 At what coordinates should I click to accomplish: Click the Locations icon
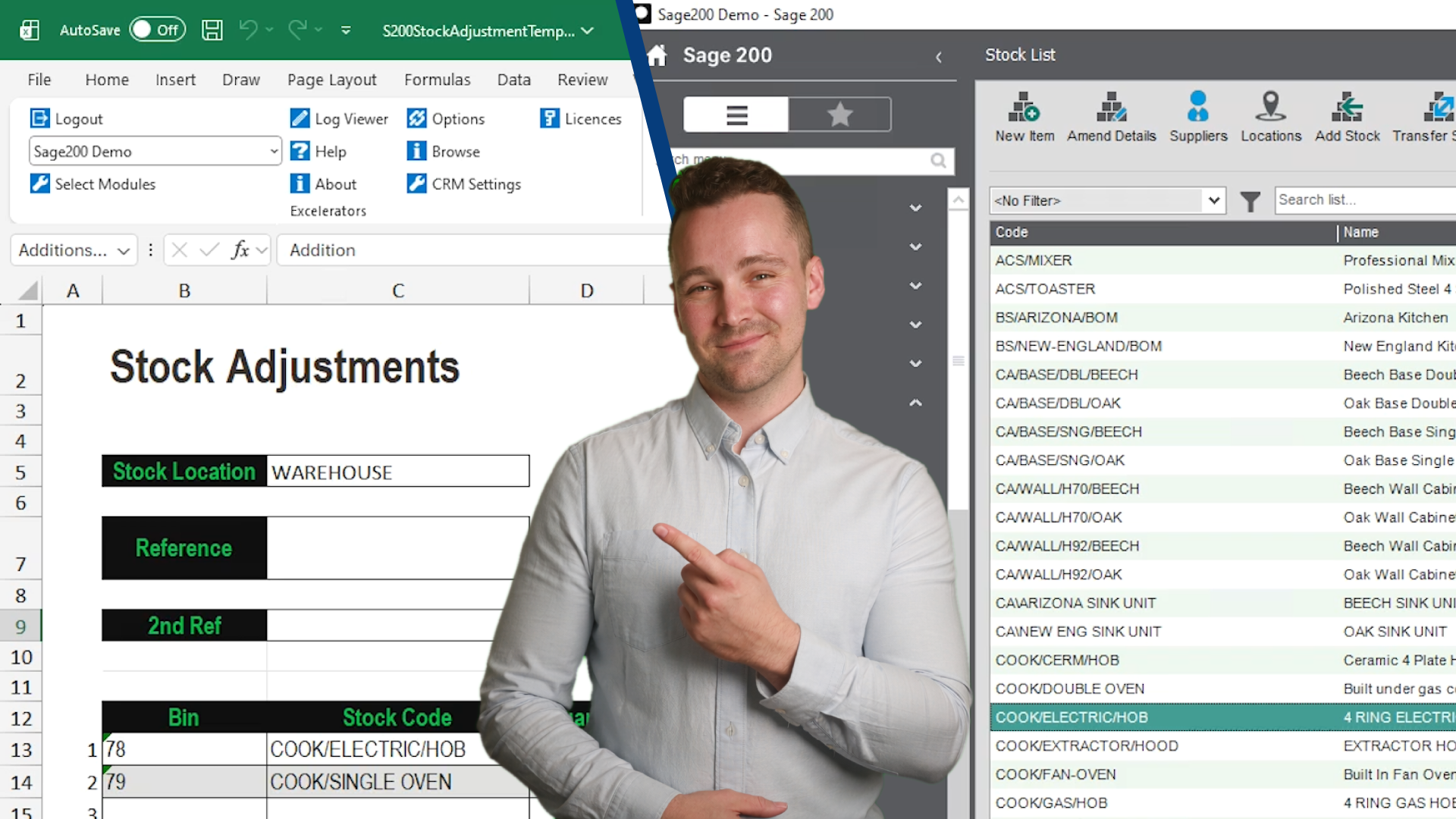point(1271,115)
